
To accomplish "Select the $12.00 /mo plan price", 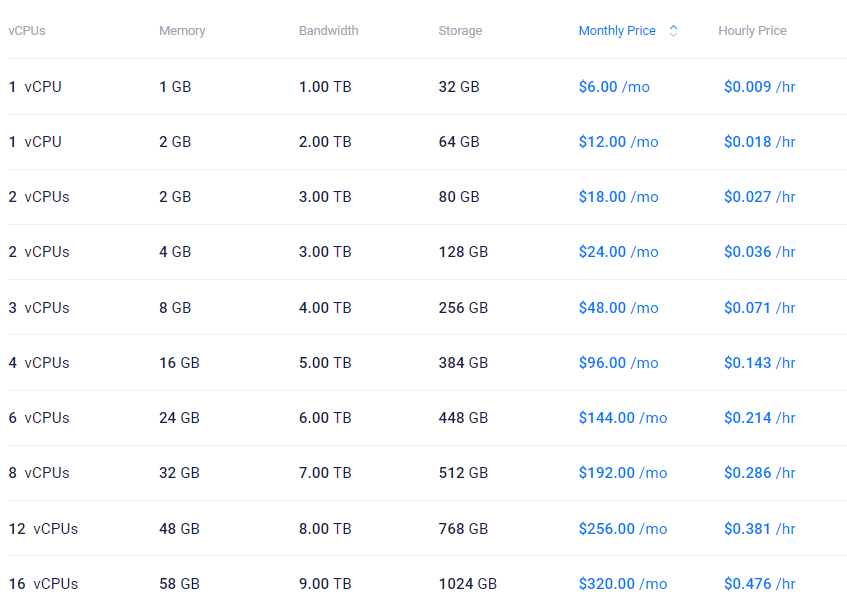I will (x=619, y=142).
